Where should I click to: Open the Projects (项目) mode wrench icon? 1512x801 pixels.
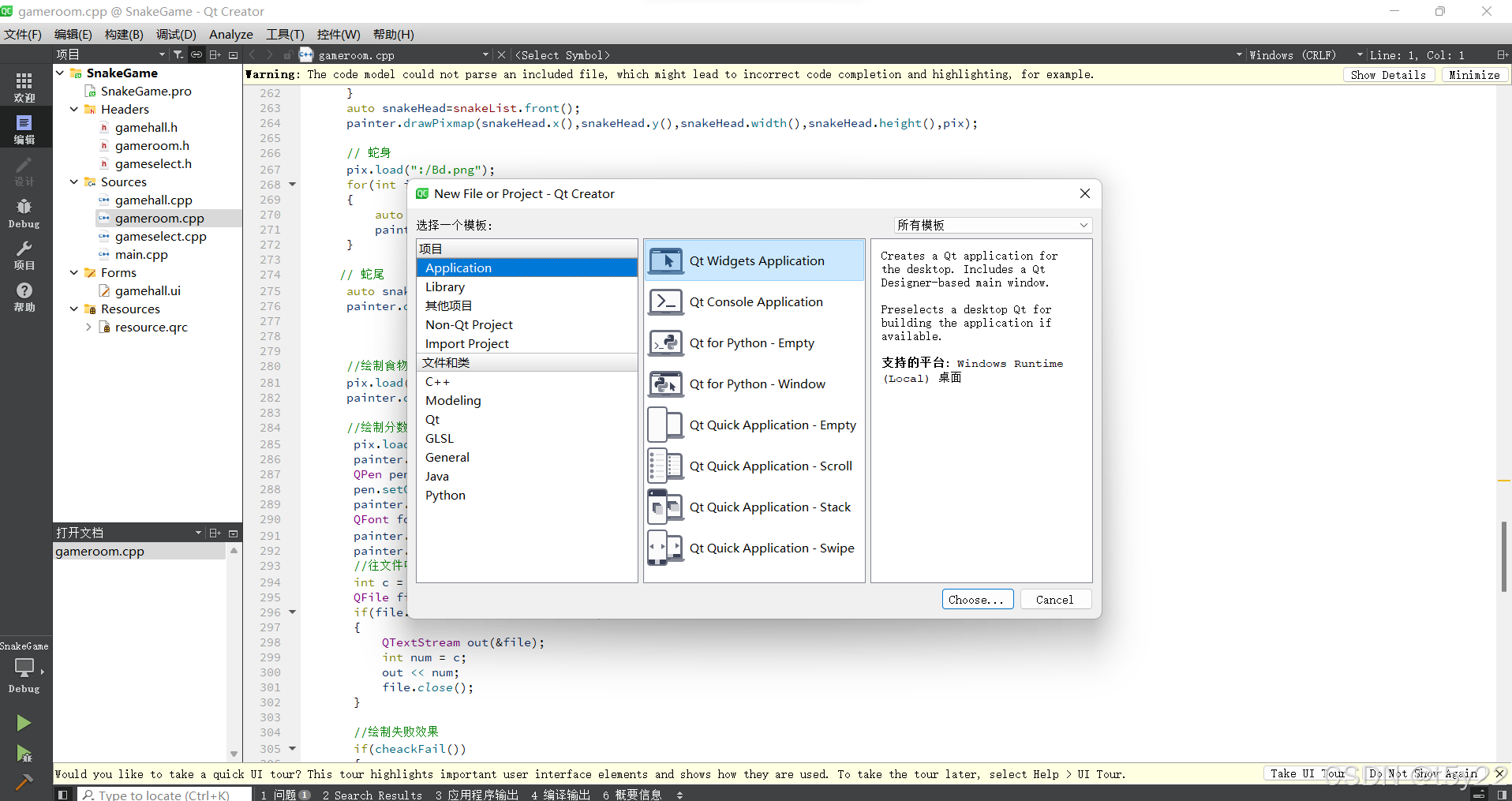coord(24,254)
